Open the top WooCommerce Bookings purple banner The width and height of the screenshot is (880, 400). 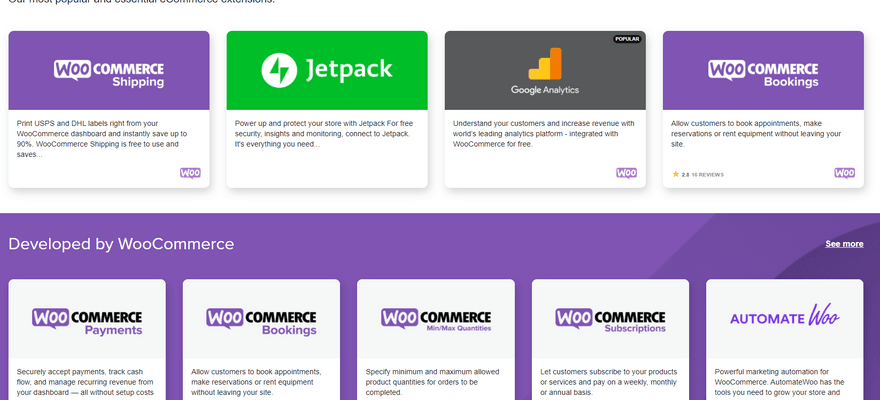763,70
